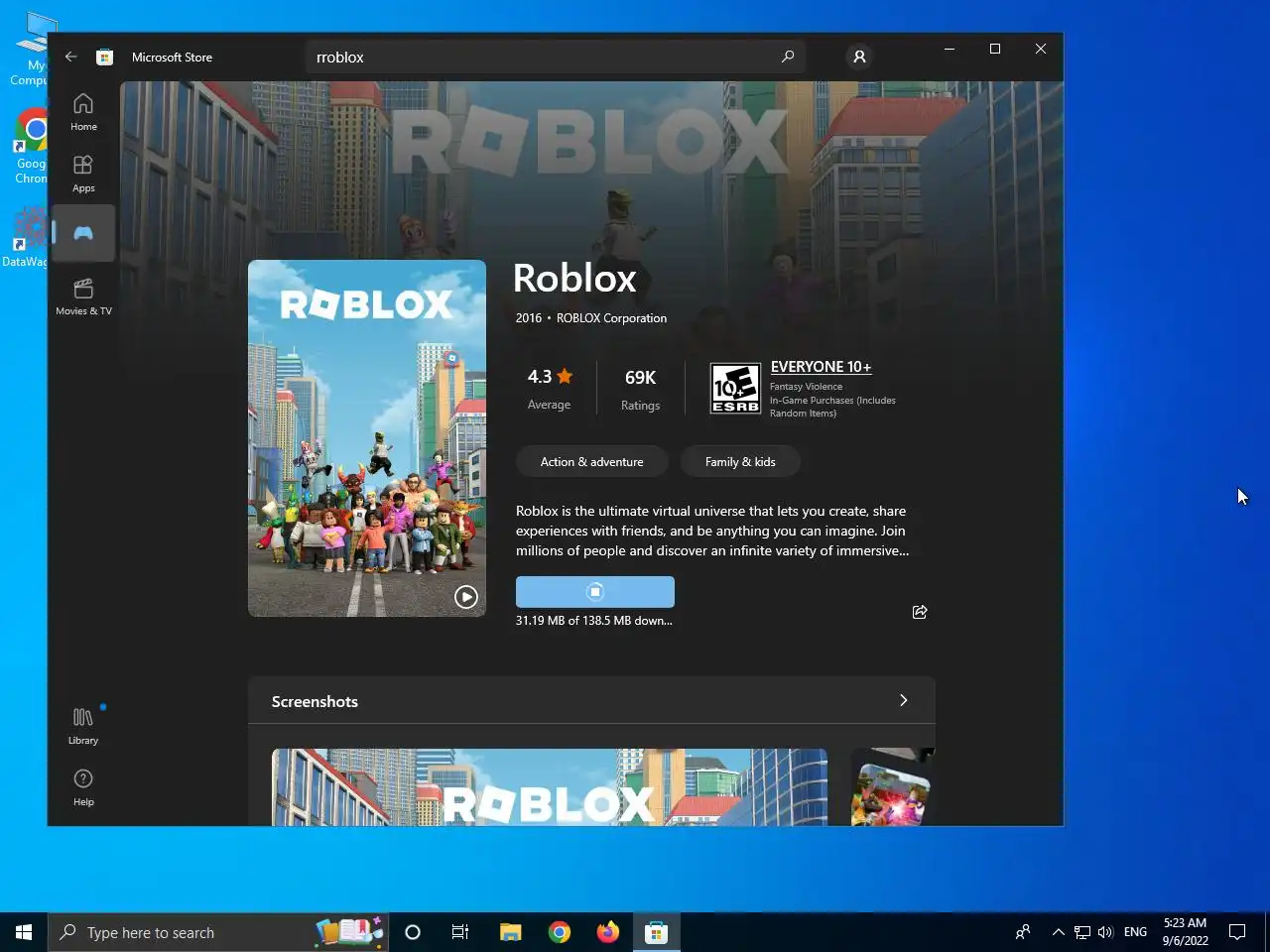Open the second screenshot thumbnail

tap(893, 787)
